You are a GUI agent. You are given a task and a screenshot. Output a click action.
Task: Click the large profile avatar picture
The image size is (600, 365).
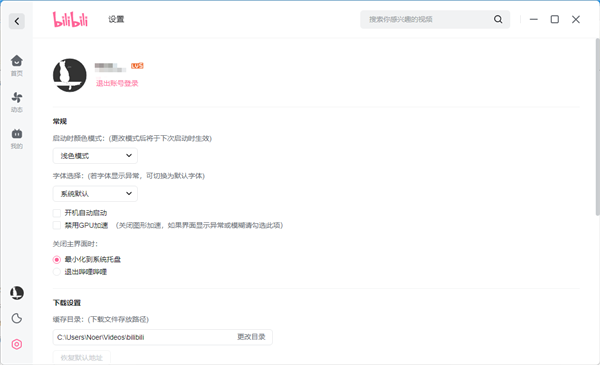(70, 75)
